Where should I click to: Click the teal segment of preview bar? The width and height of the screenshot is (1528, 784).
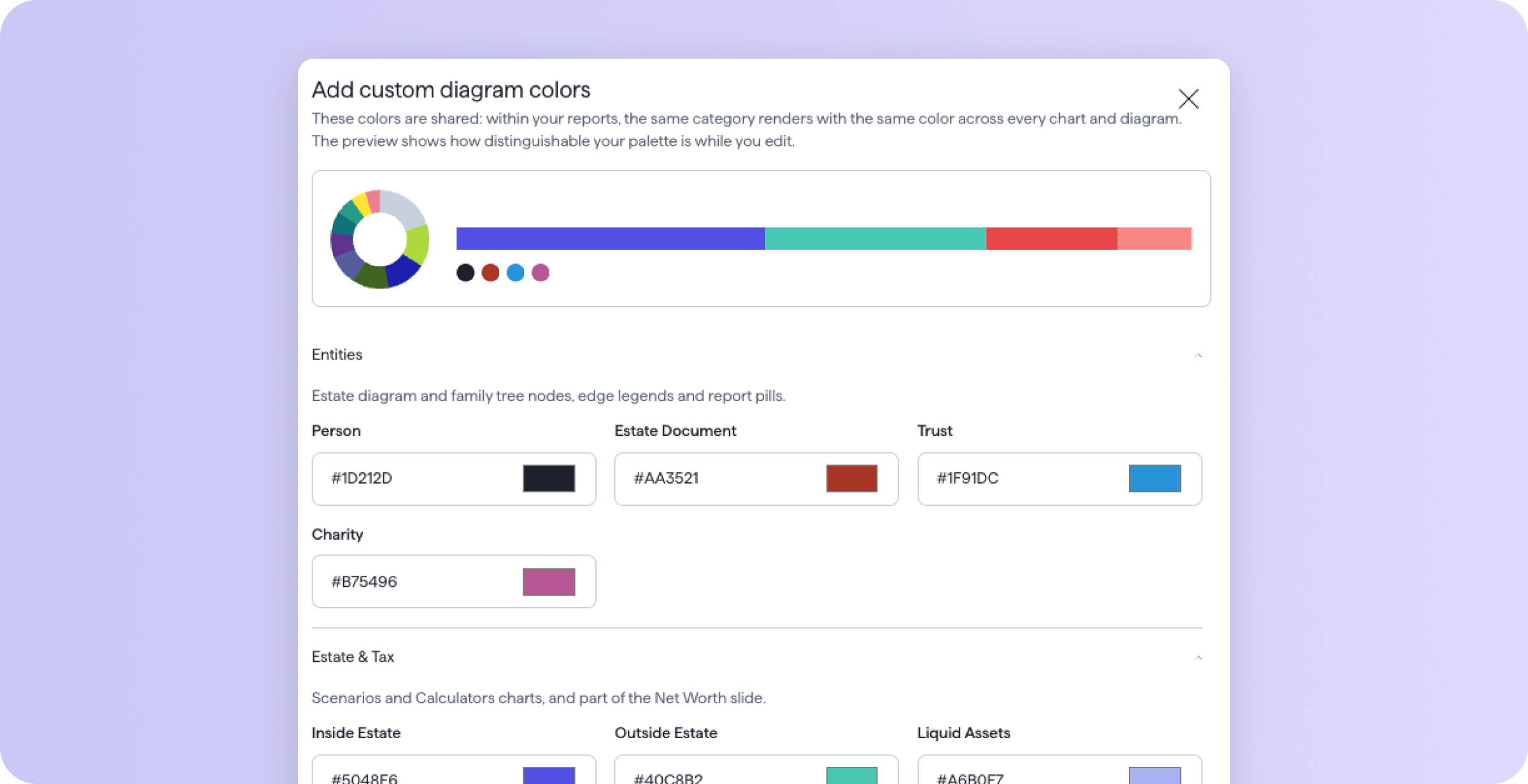coord(875,239)
